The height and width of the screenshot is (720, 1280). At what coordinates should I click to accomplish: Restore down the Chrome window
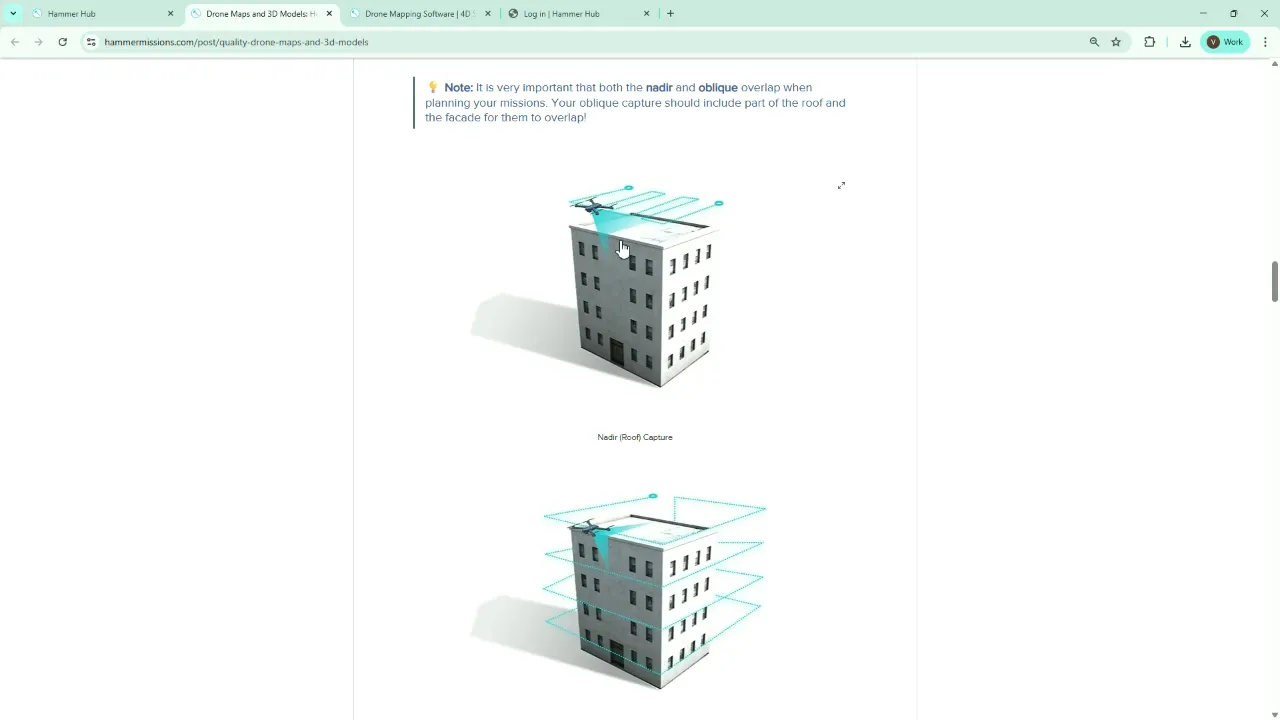click(1234, 14)
